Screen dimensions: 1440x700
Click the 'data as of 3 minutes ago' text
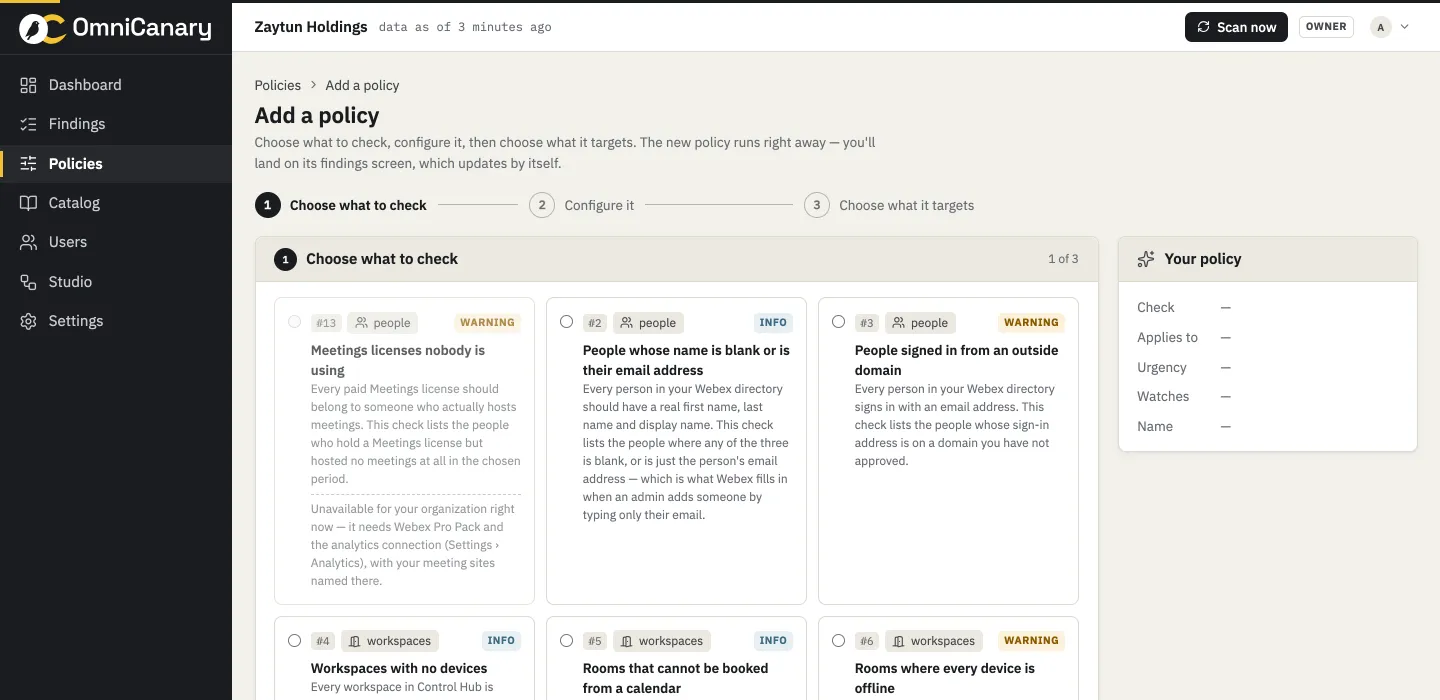(x=465, y=27)
